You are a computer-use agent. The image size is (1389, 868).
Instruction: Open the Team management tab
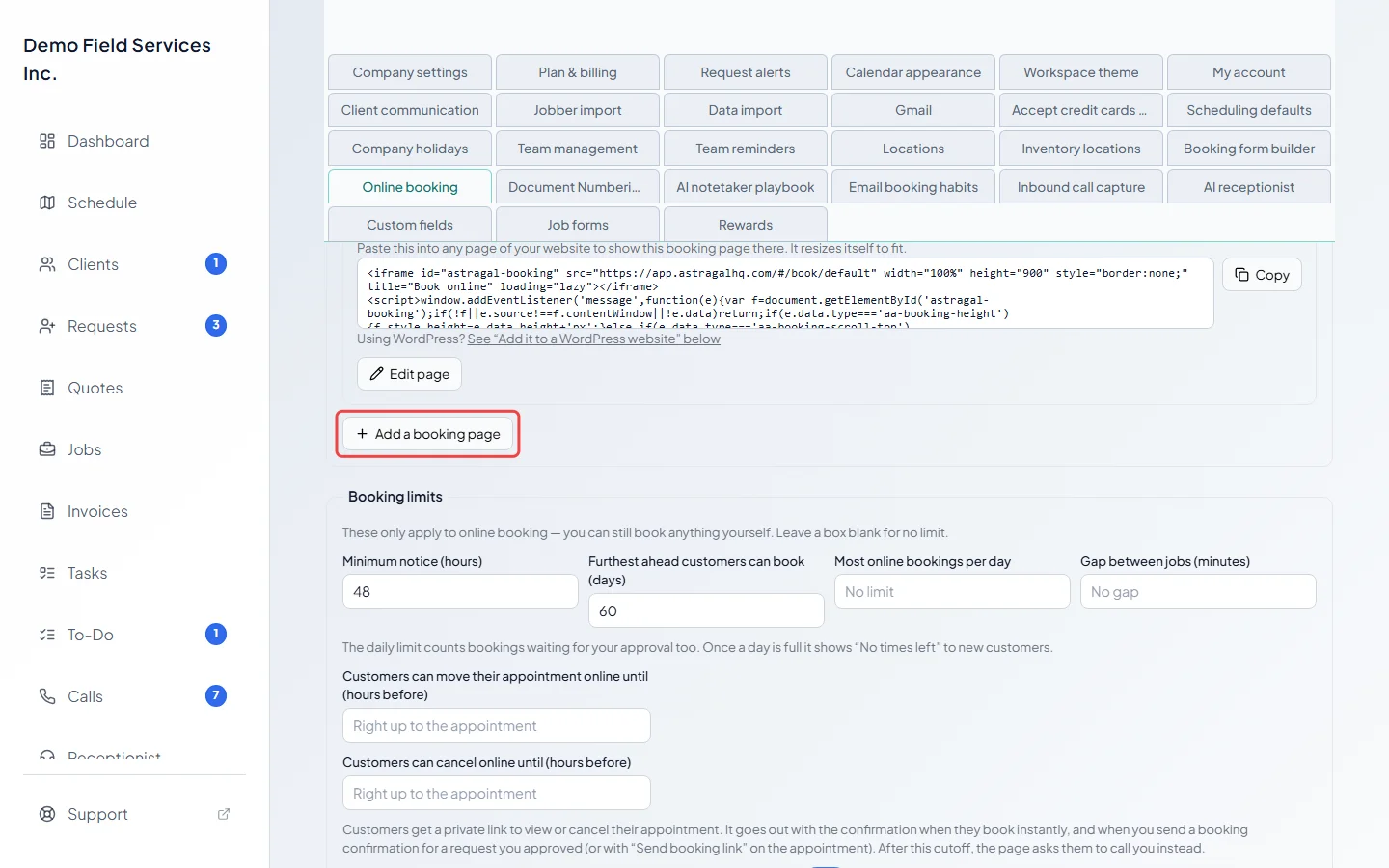(578, 149)
